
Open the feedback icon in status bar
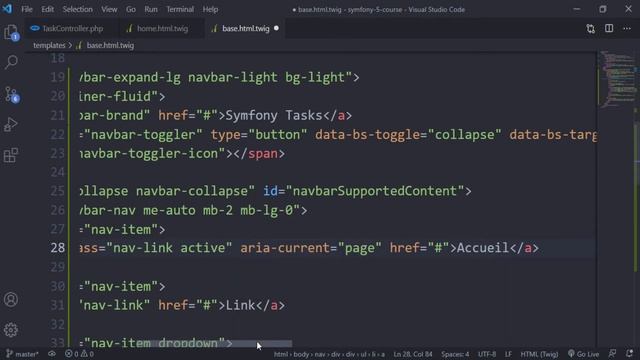click(612, 354)
